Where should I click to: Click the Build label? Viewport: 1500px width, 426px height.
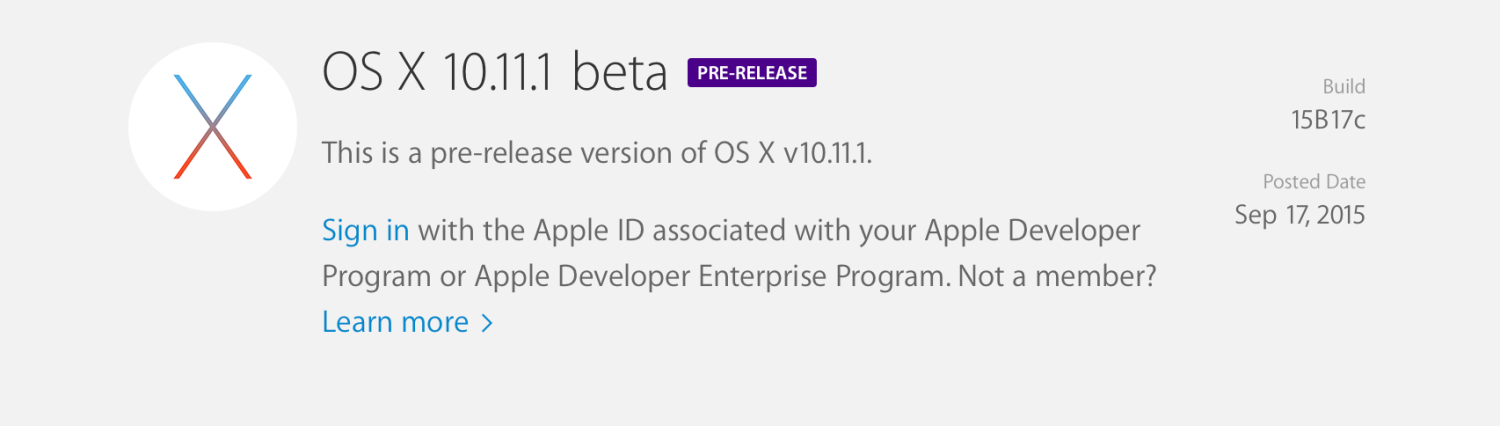tap(1344, 87)
